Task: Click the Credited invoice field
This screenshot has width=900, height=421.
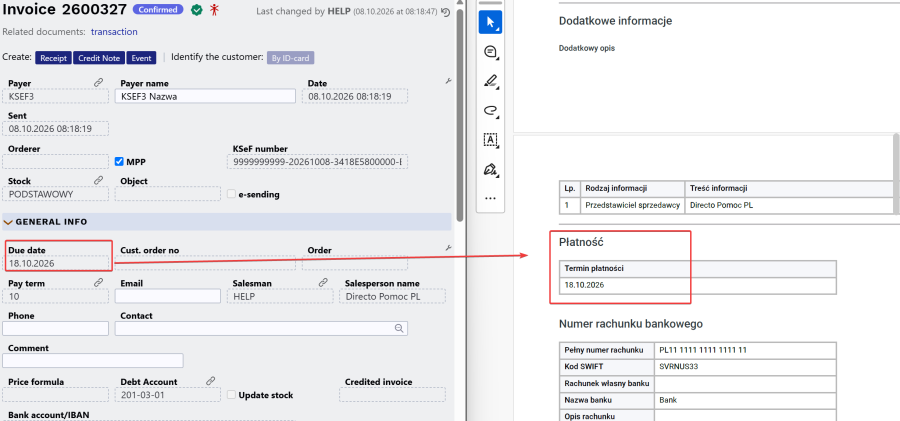Action: (393, 395)
